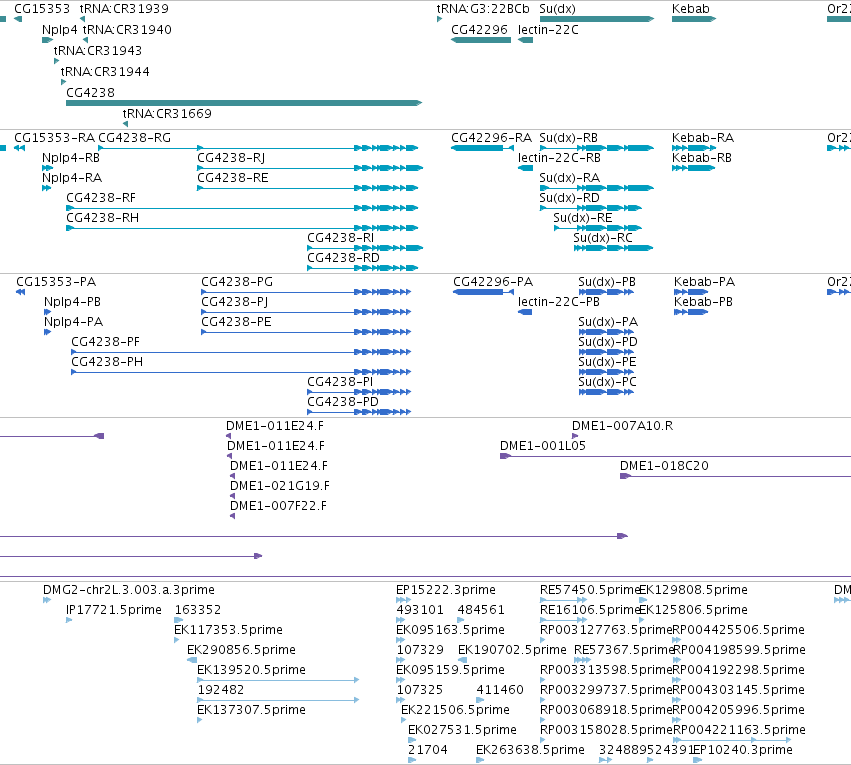Click the tRNA:G3:22BCb label
The width and height of the screenshot is (851, 765).
482,9
